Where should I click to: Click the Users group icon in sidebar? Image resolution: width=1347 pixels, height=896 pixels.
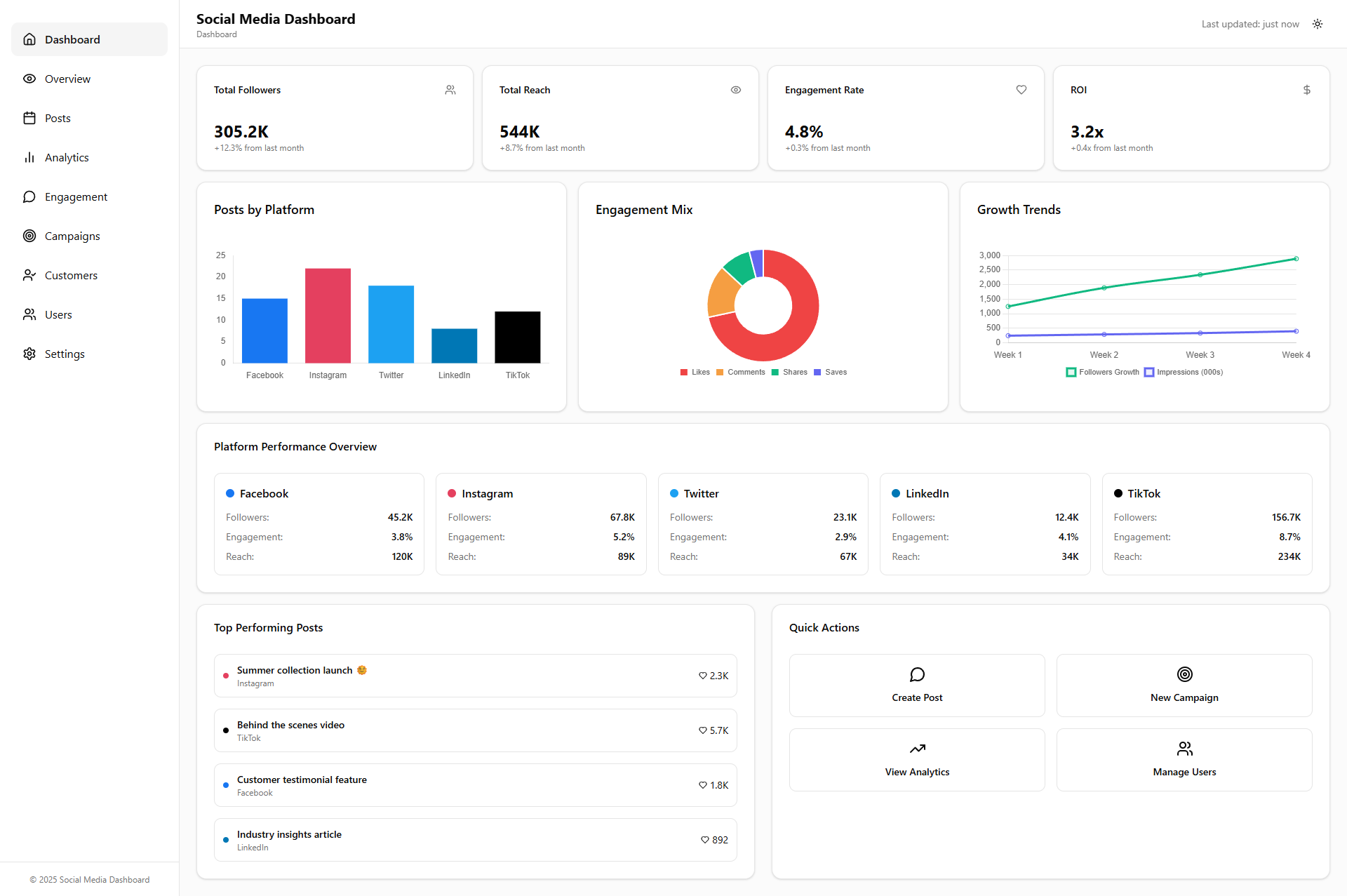tap(29, 314)
